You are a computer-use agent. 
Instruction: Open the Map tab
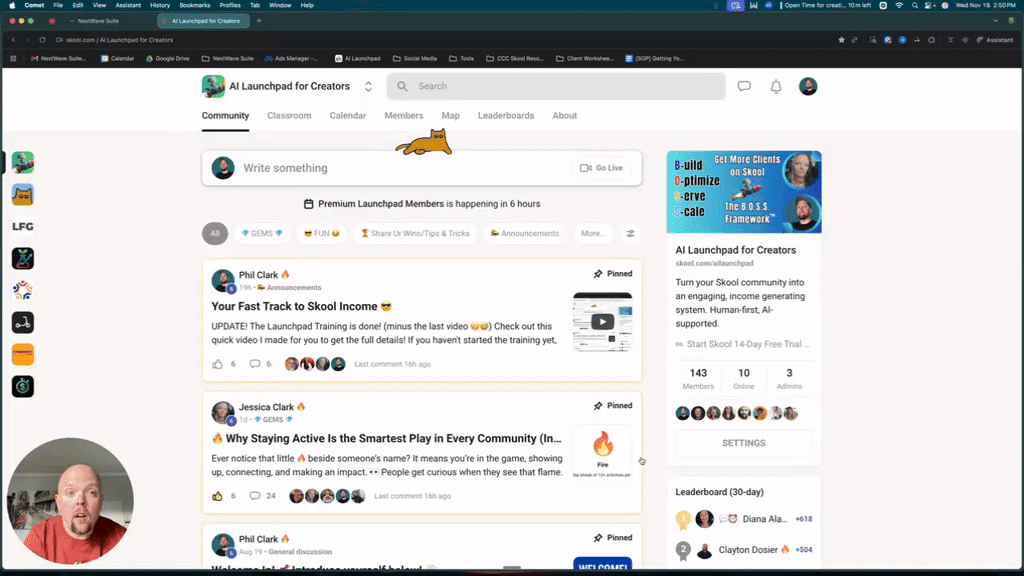[x=451, y=116]
